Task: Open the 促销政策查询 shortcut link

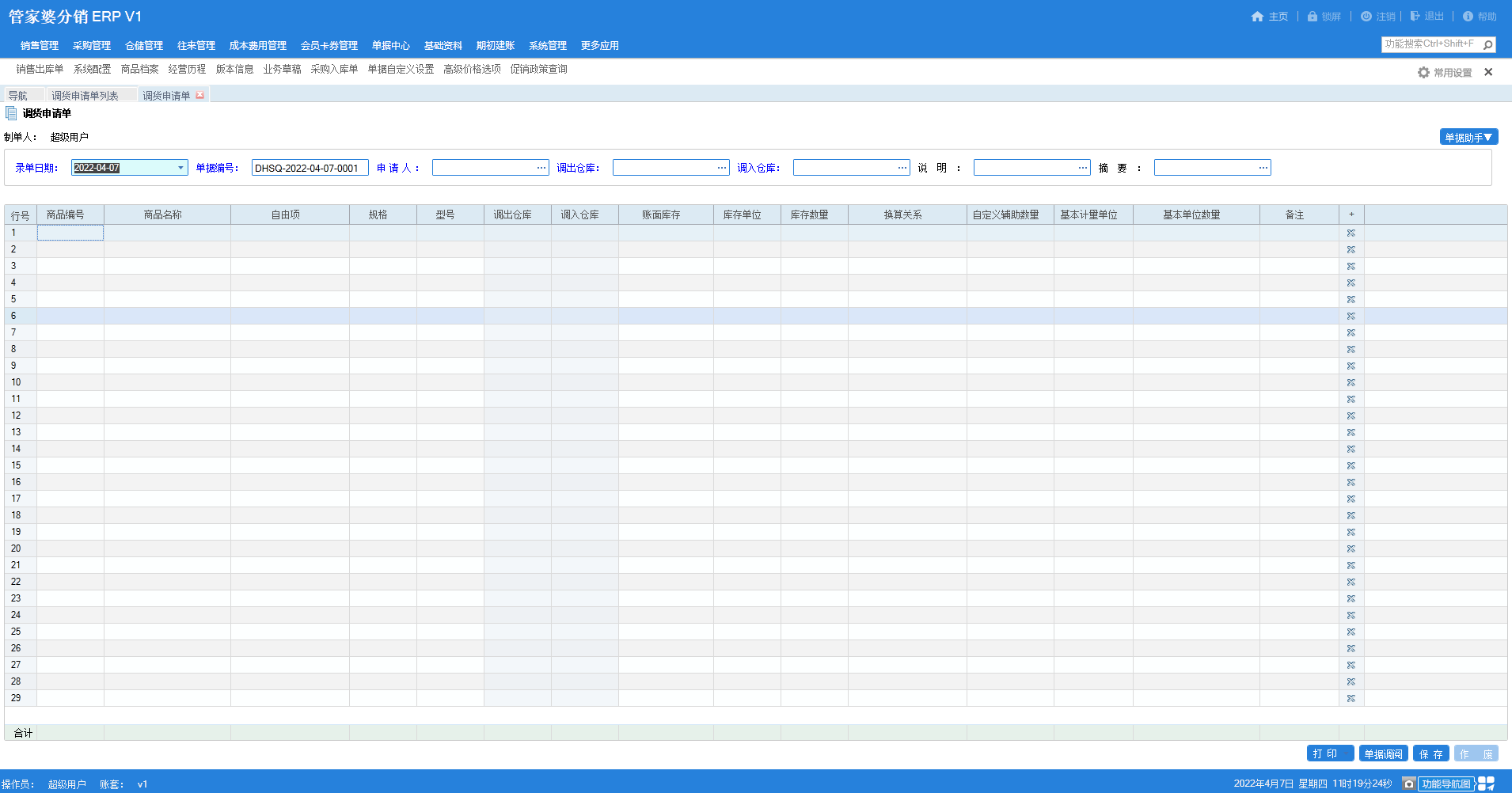Action: click(x=539, y=70)
